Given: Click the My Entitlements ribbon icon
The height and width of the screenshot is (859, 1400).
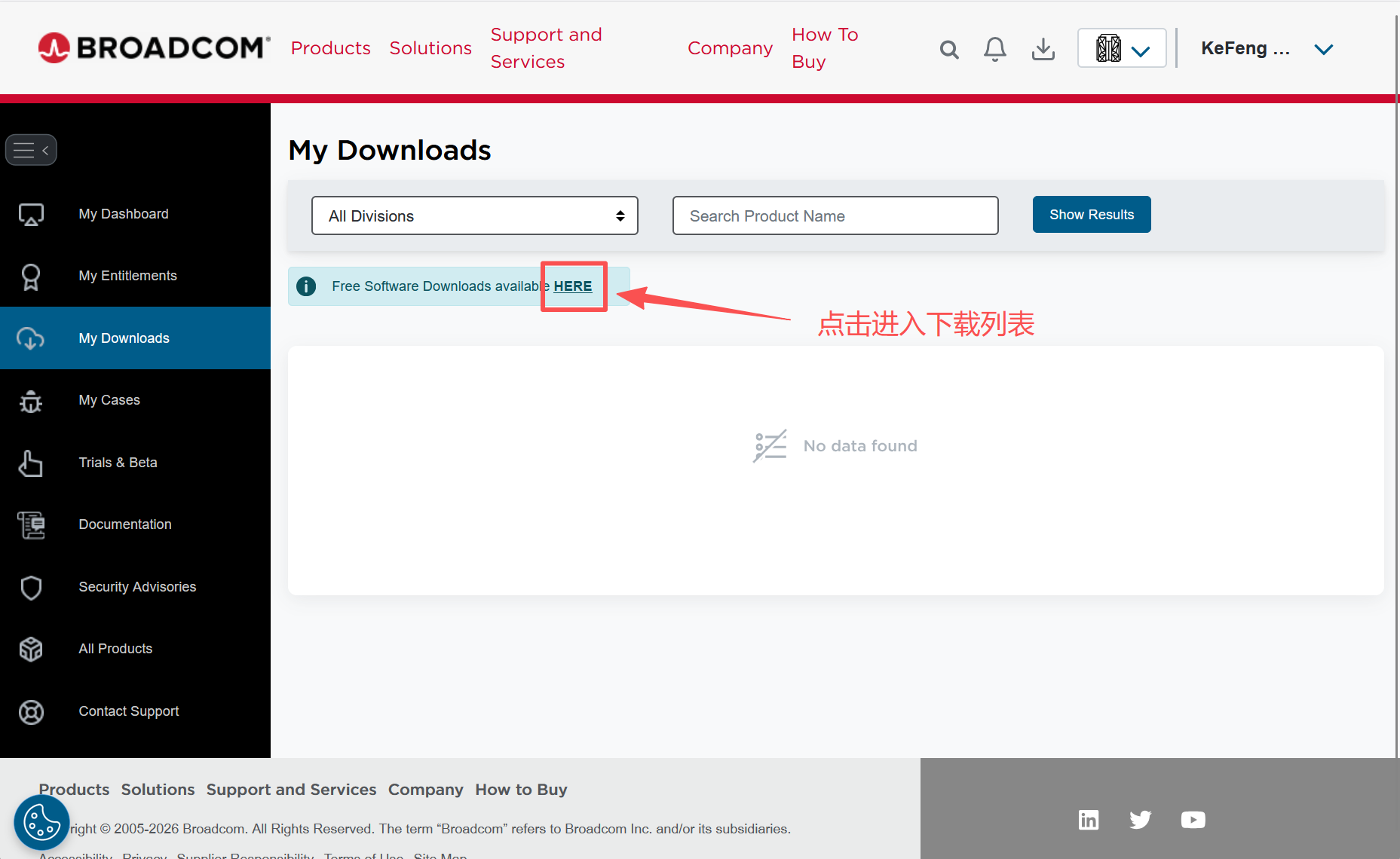Looking at the screenshot, I should 31,277.
